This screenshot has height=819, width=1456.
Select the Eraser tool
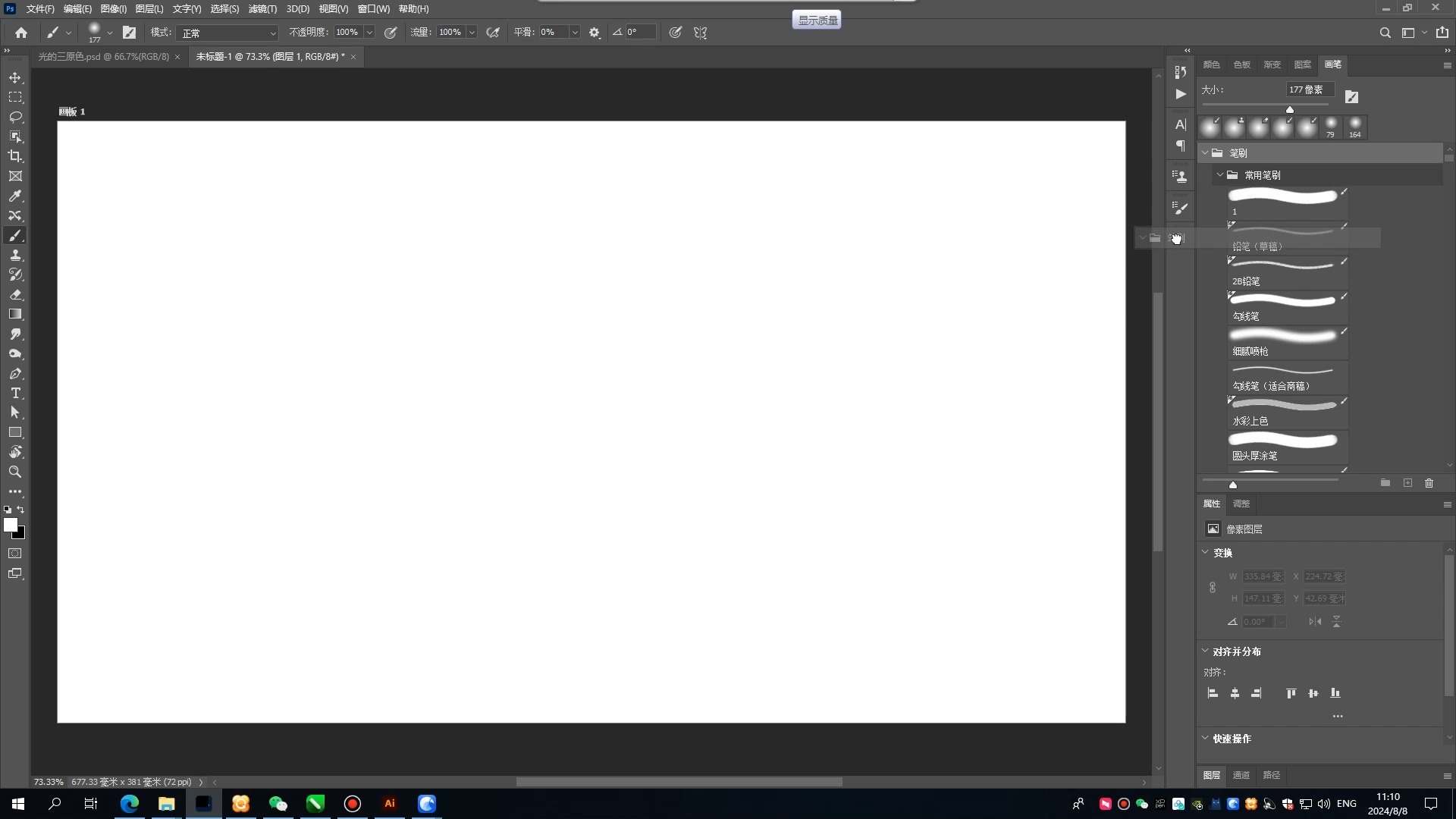pyautogui.click(x=15, y=294)
